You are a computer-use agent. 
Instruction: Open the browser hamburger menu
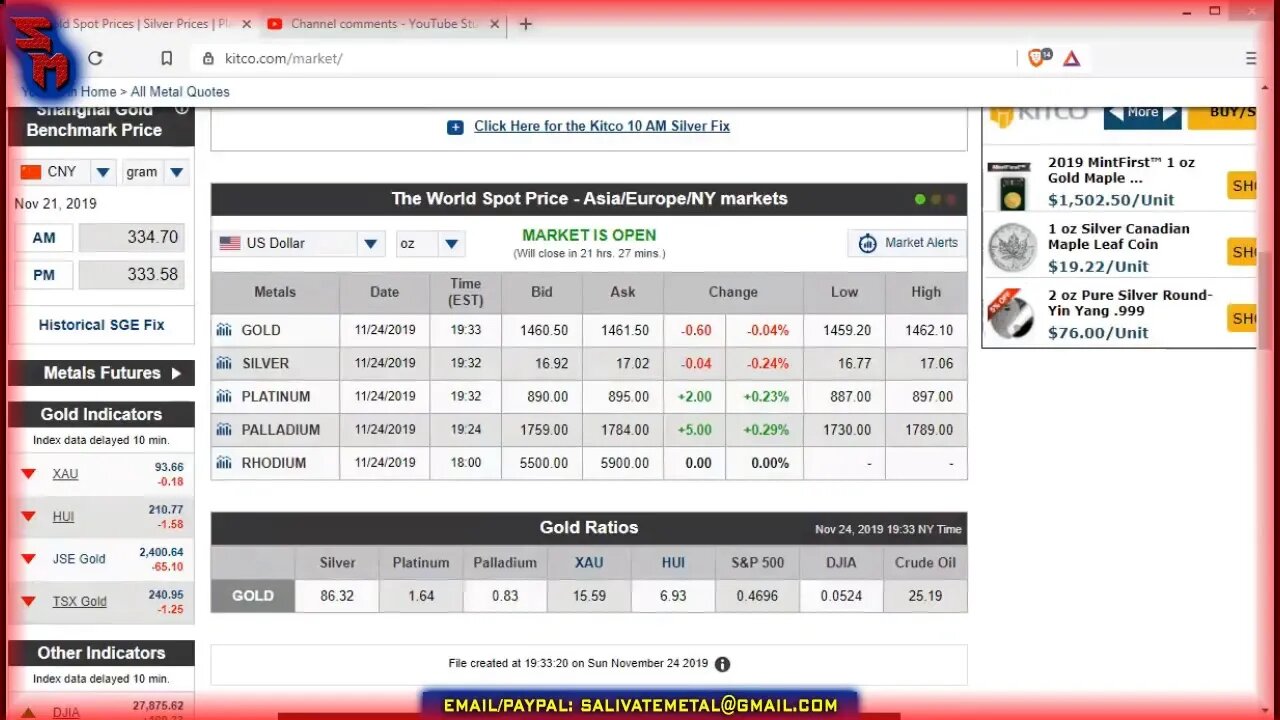tap(1251, 59)
